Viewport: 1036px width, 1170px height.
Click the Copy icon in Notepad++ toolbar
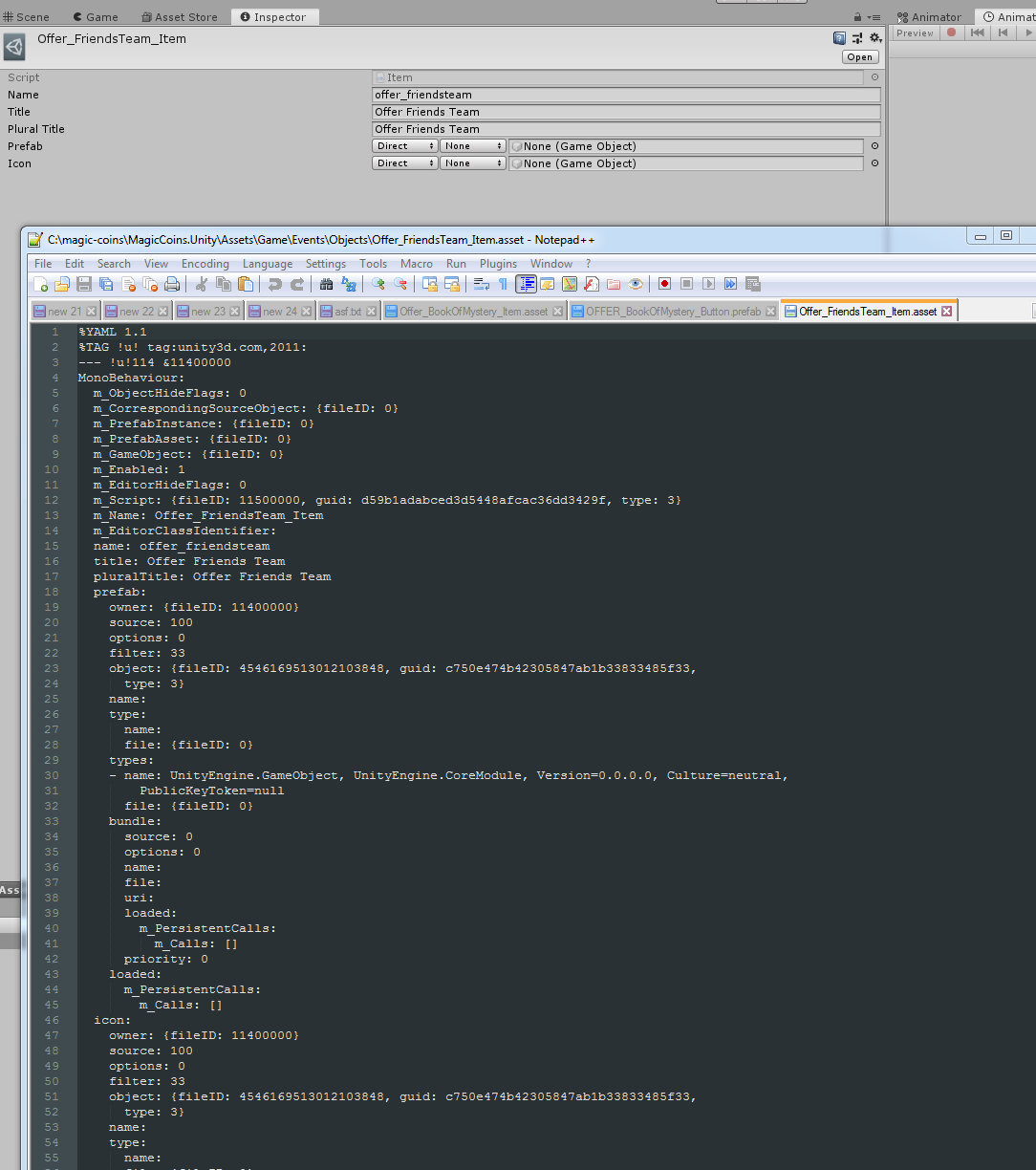point(224,284)
